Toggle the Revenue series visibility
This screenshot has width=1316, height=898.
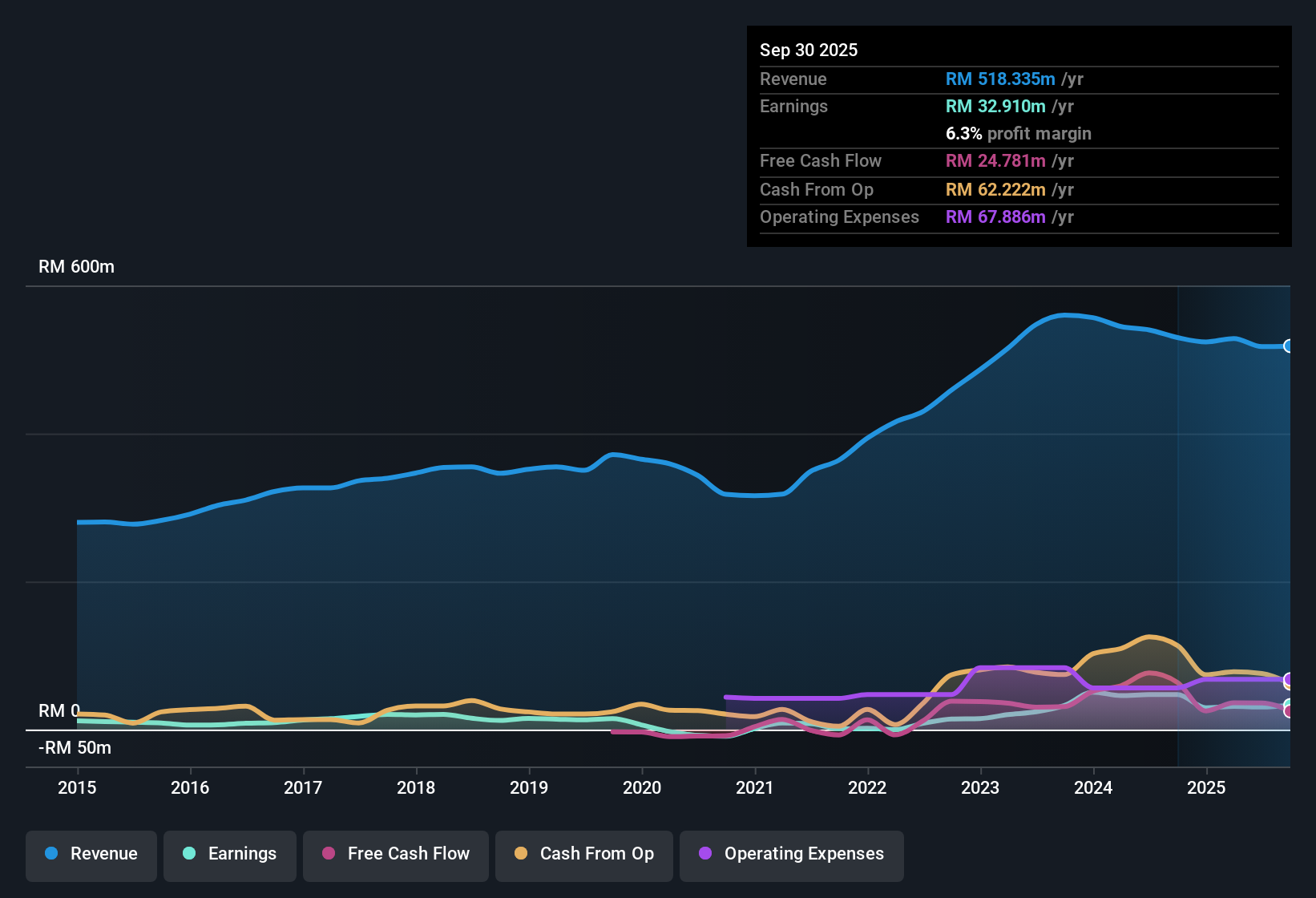(91, 854)
